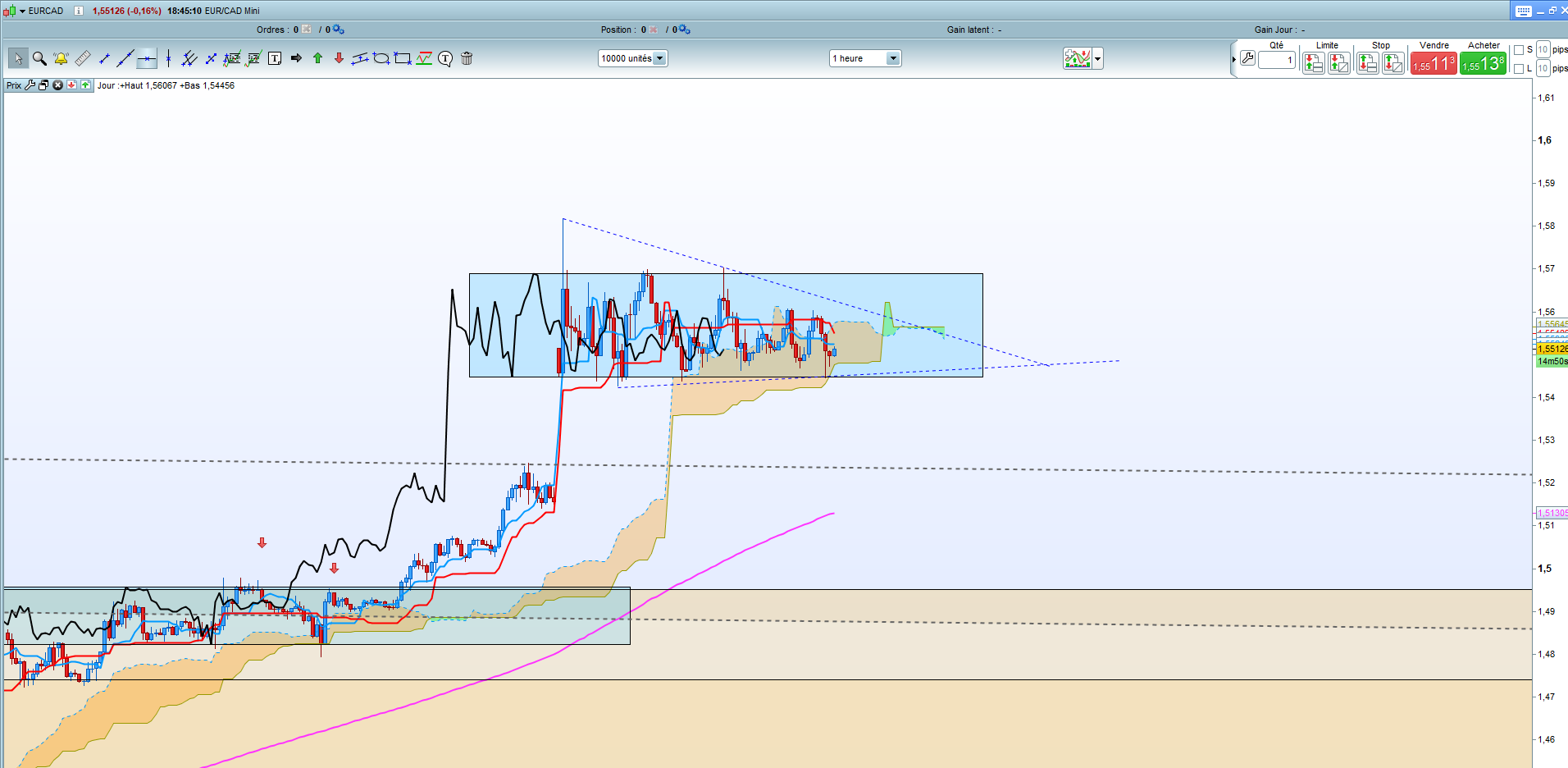Click the green Acheter buy price button
The width and height of the screenshot is (1568, 768).
[x=1483, y=63]
